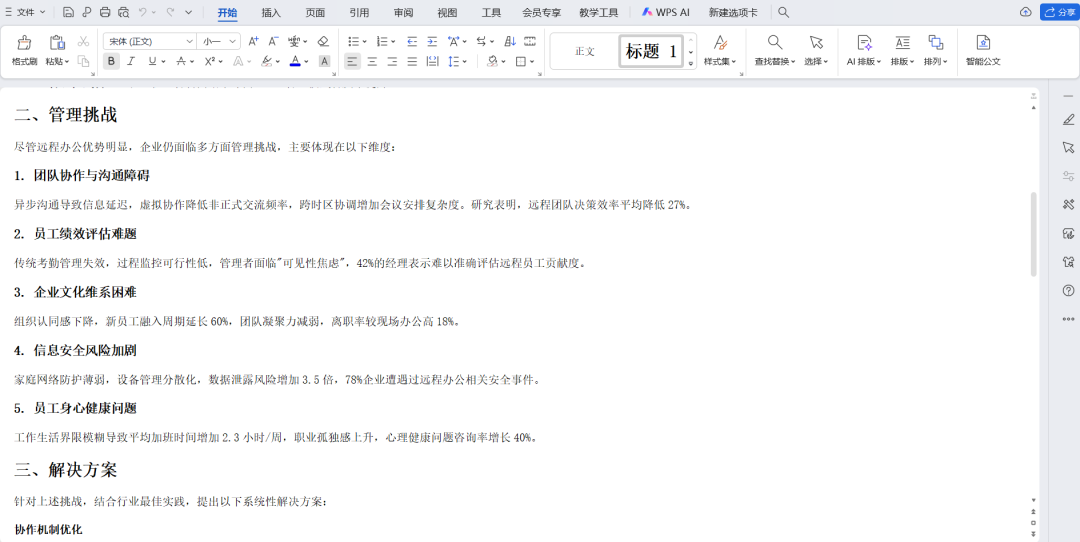The image size is (1080, 542).
Task: Click the vertical scrollbar thumb
Action: [1034, 234]
